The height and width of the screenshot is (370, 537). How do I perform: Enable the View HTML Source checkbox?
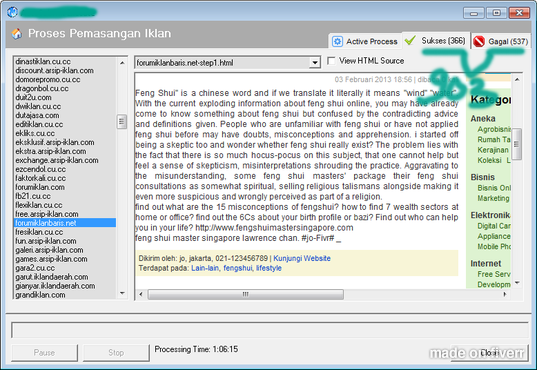[331, 61]
